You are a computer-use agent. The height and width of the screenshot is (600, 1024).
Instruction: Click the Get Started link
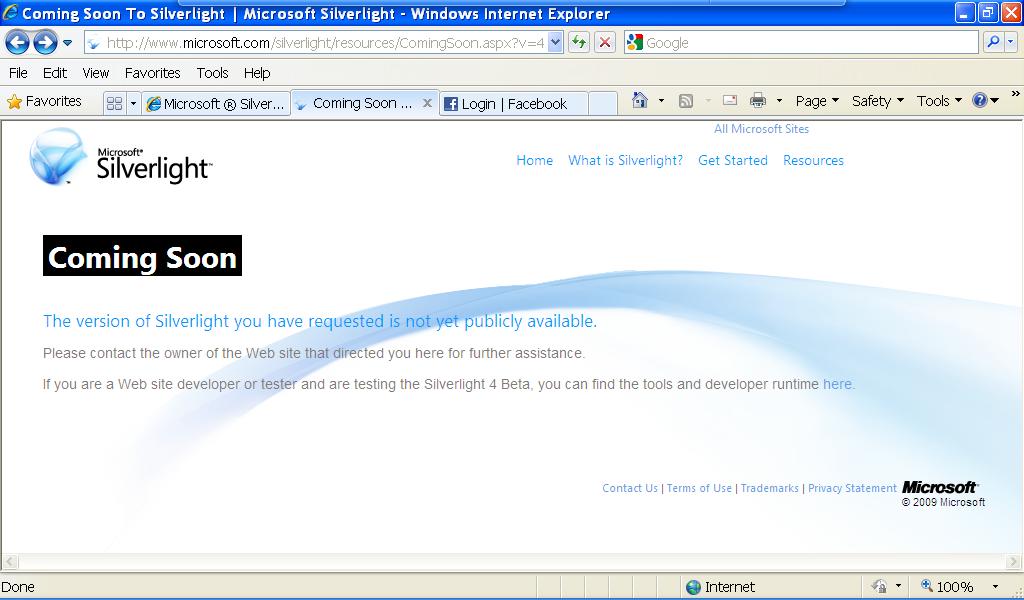[x=733, y=160]
